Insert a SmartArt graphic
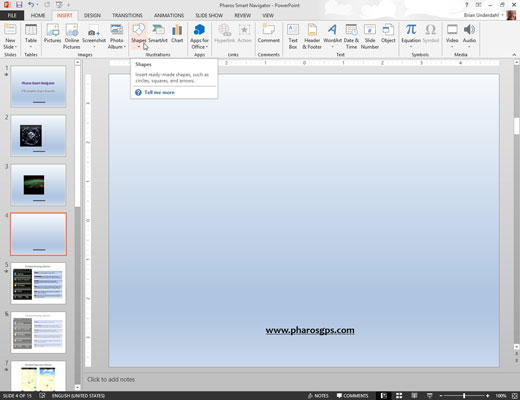Image resolution: width=520 pixels, height=400 pixels. [x=158, y=34]
